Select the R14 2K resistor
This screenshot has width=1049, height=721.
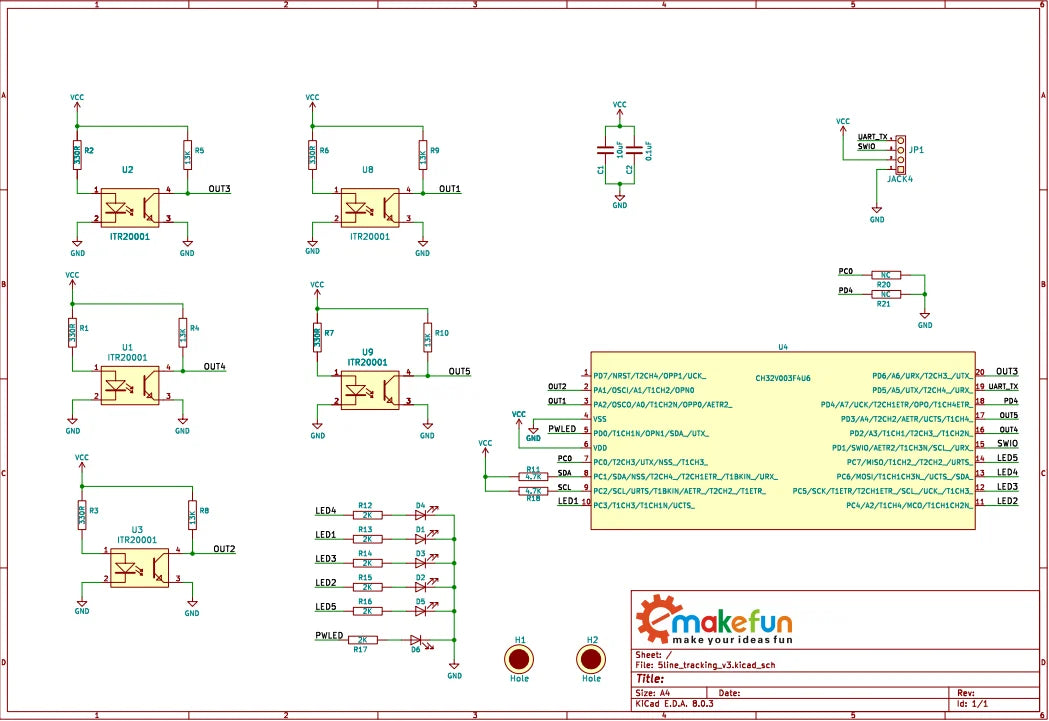[x=367, y=563]
